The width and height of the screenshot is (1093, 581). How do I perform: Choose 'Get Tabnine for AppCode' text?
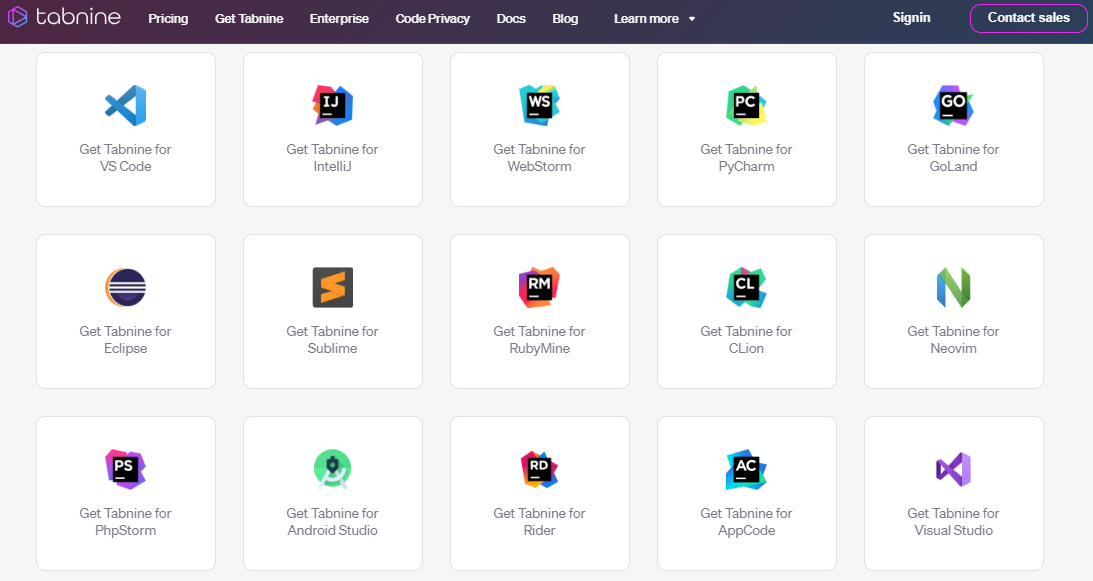(x=747, y=522)
